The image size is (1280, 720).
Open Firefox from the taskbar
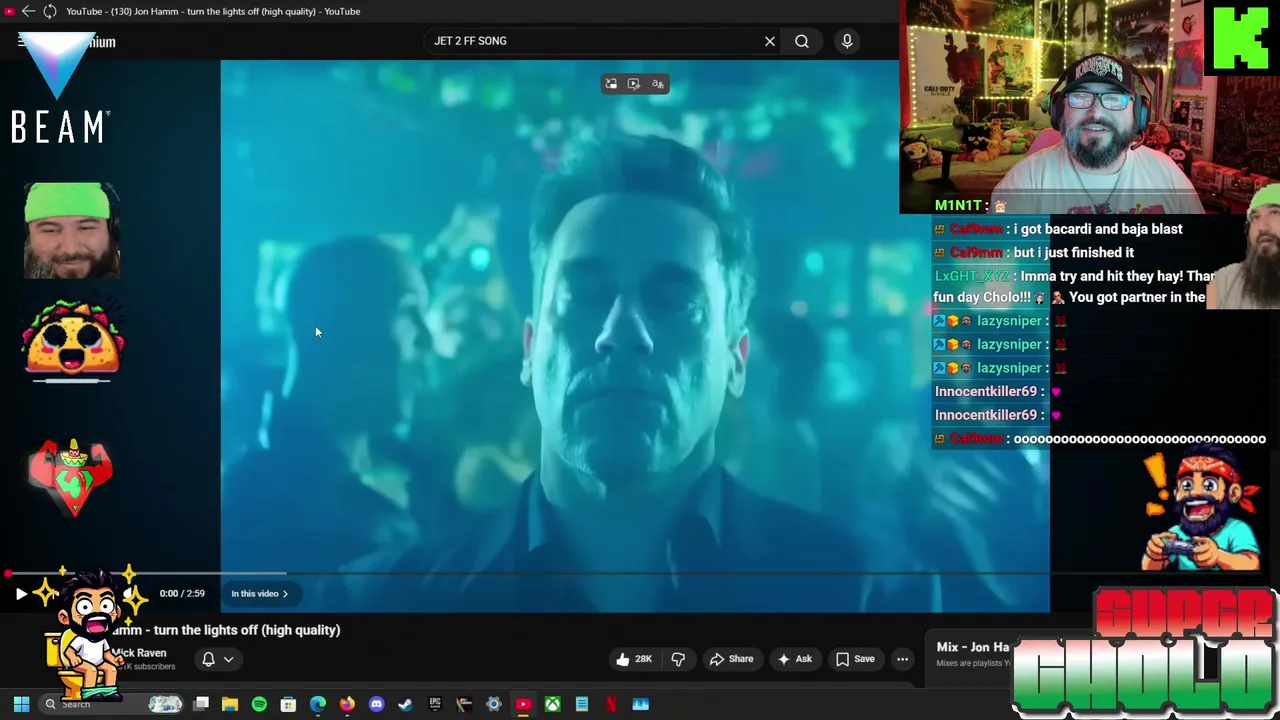click(347, 704)
